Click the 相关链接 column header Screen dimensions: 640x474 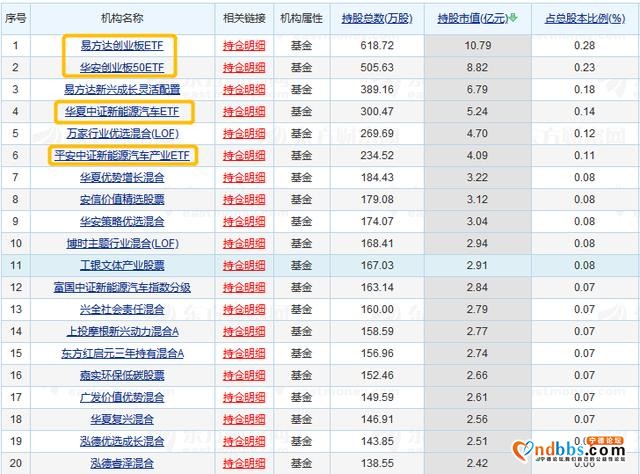(244, 18)
